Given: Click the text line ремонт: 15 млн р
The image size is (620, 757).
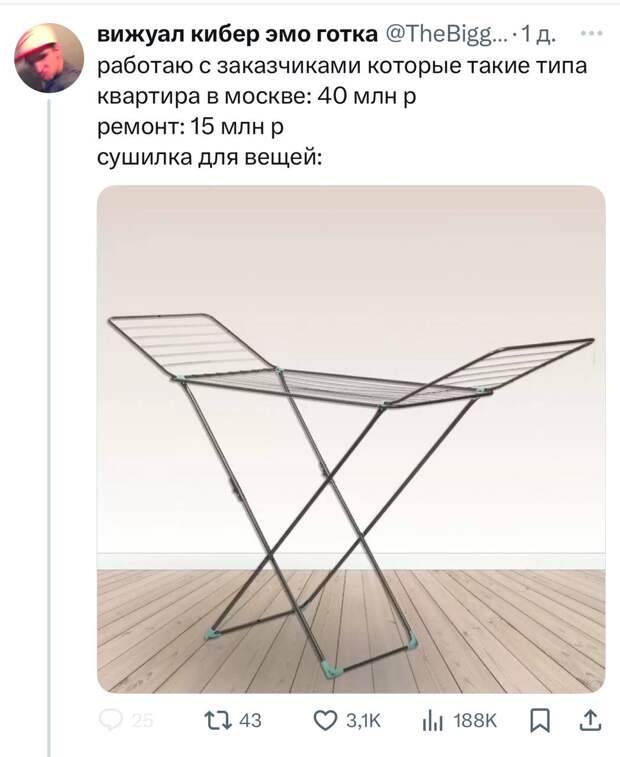Looking at the screenshot, I should 190,127.
